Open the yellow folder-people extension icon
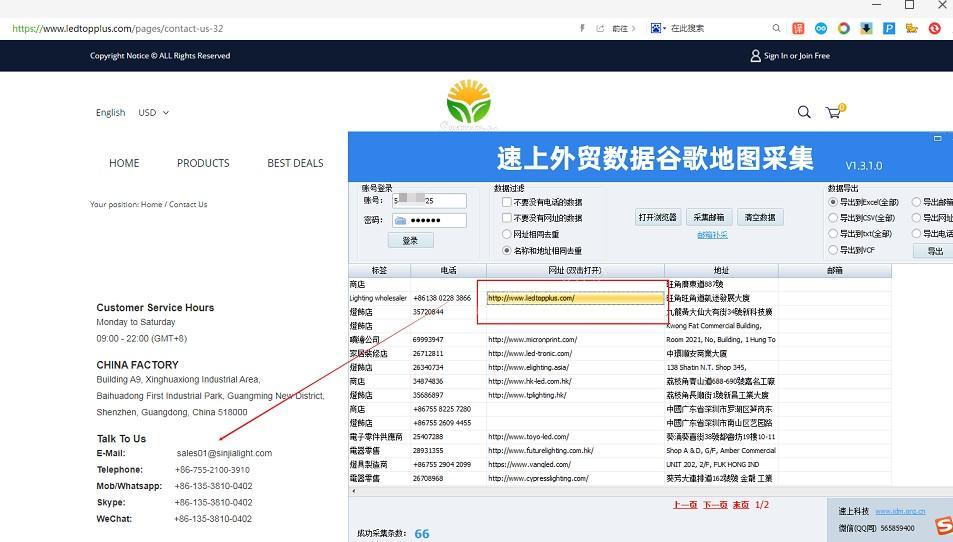This screenshot has height=542, width=953. (912, 28)
